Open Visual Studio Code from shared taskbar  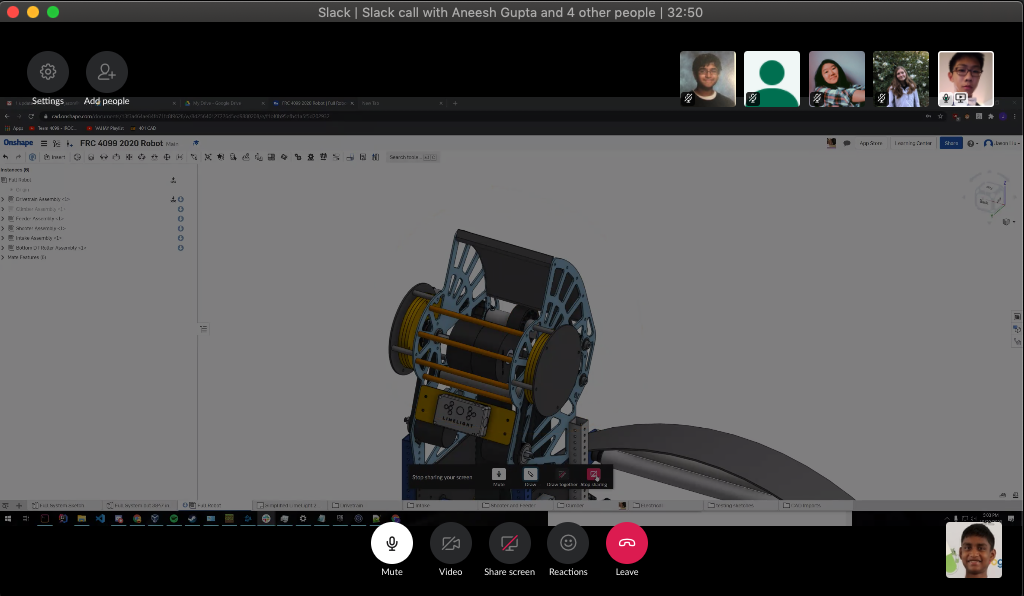pos(100,518)
